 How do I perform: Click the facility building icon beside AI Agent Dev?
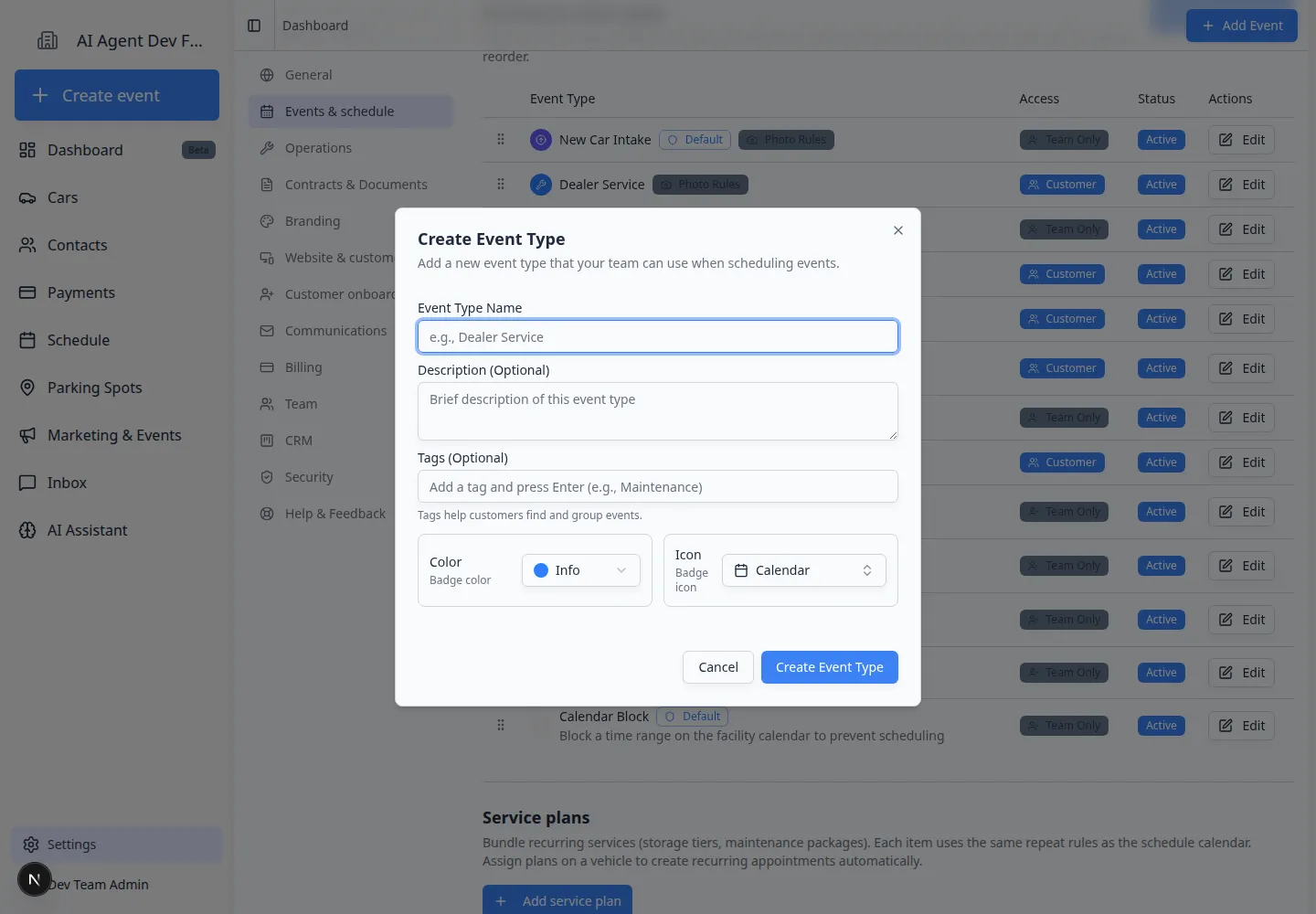[x=48, y=40]
